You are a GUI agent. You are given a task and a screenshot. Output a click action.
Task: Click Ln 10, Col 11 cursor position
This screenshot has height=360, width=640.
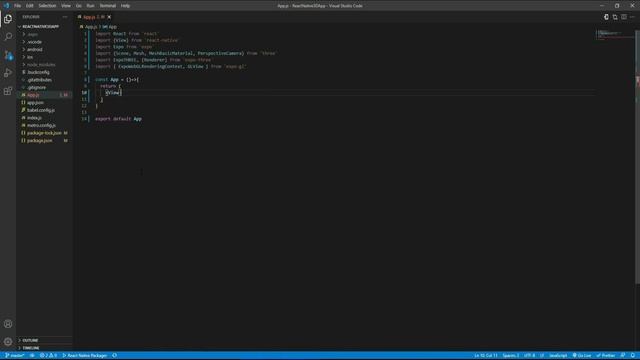click(x=486, y=356)
